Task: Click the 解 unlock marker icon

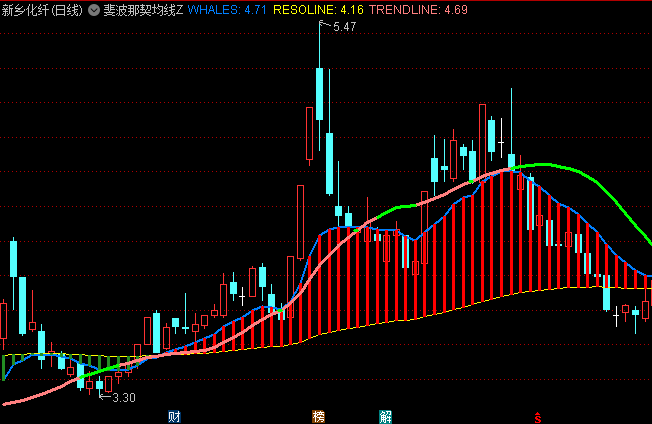Action: coord(385,417)
